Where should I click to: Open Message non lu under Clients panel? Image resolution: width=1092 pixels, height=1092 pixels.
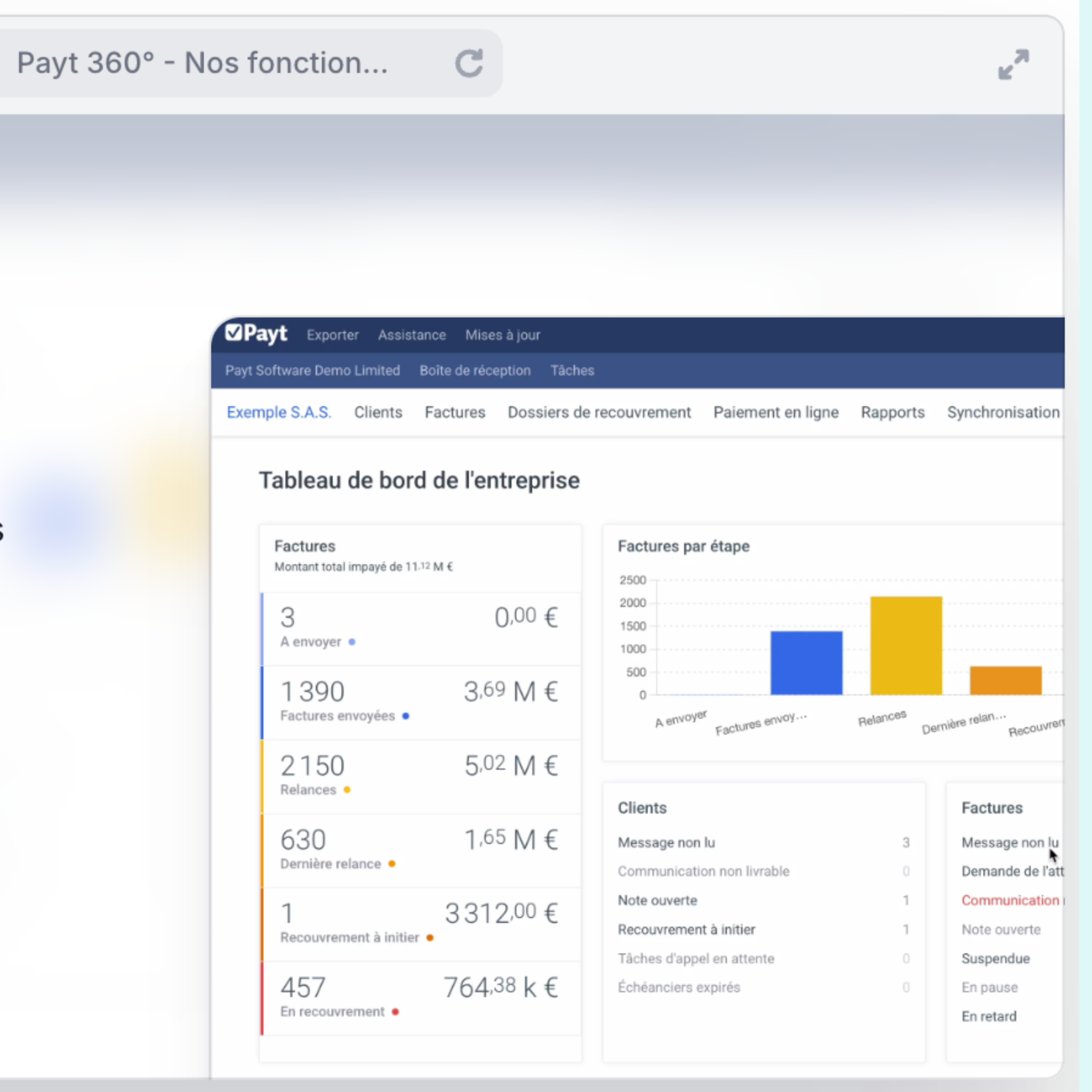pos(764,842)
